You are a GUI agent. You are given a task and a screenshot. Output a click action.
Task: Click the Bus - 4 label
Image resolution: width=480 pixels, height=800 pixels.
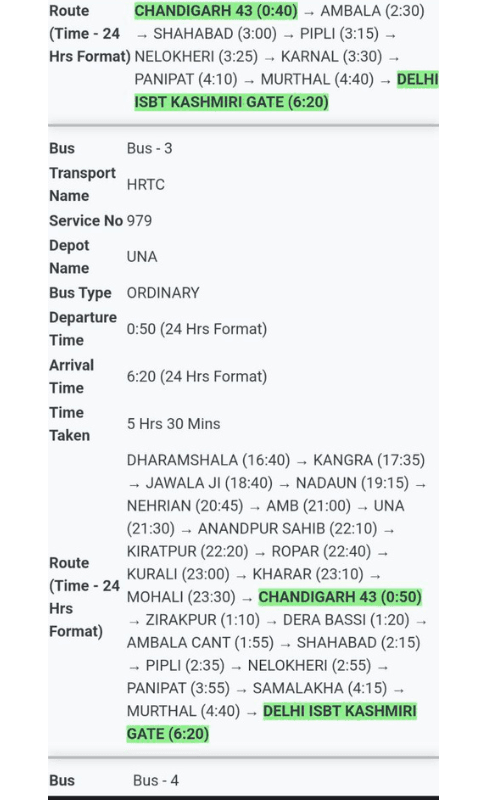[x=156, y=781]
